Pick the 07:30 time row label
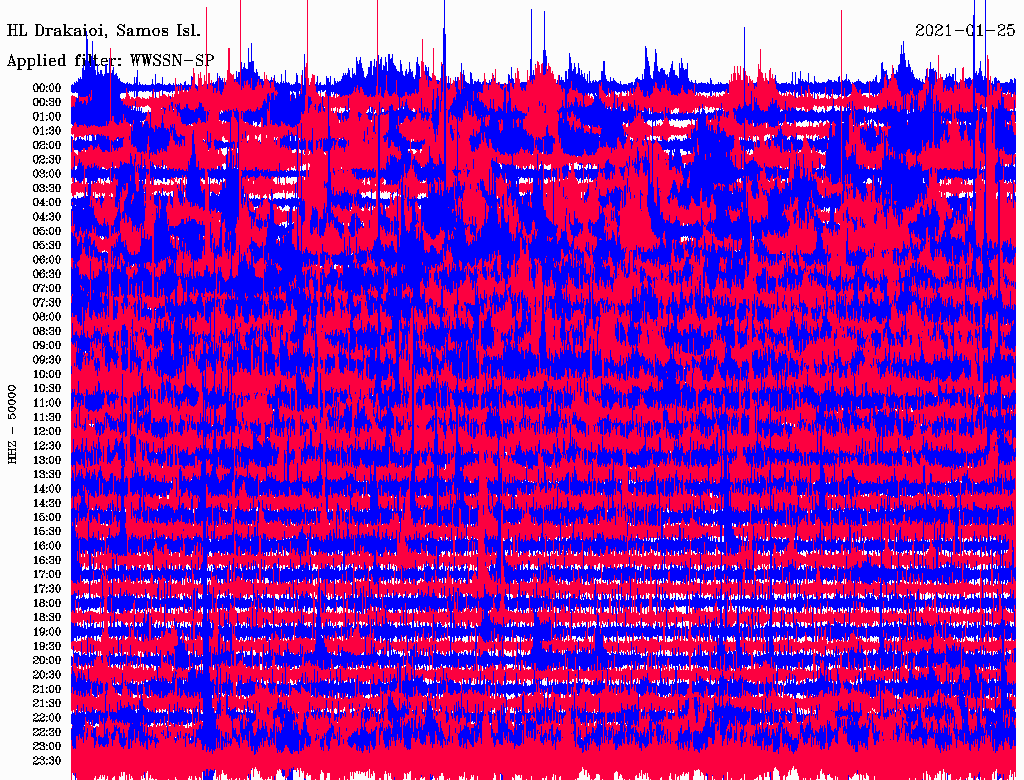Image resolution: width=1024 pixels, height=780 pixels. (47, 302)
